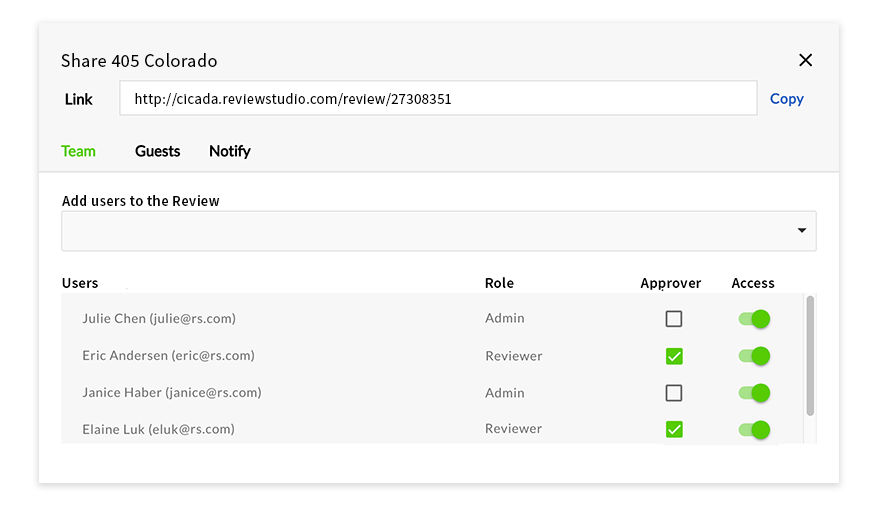Viewport: 878px width, 506px height.
Task: Switch to the Team tab
Action: [x=78, y=151]
